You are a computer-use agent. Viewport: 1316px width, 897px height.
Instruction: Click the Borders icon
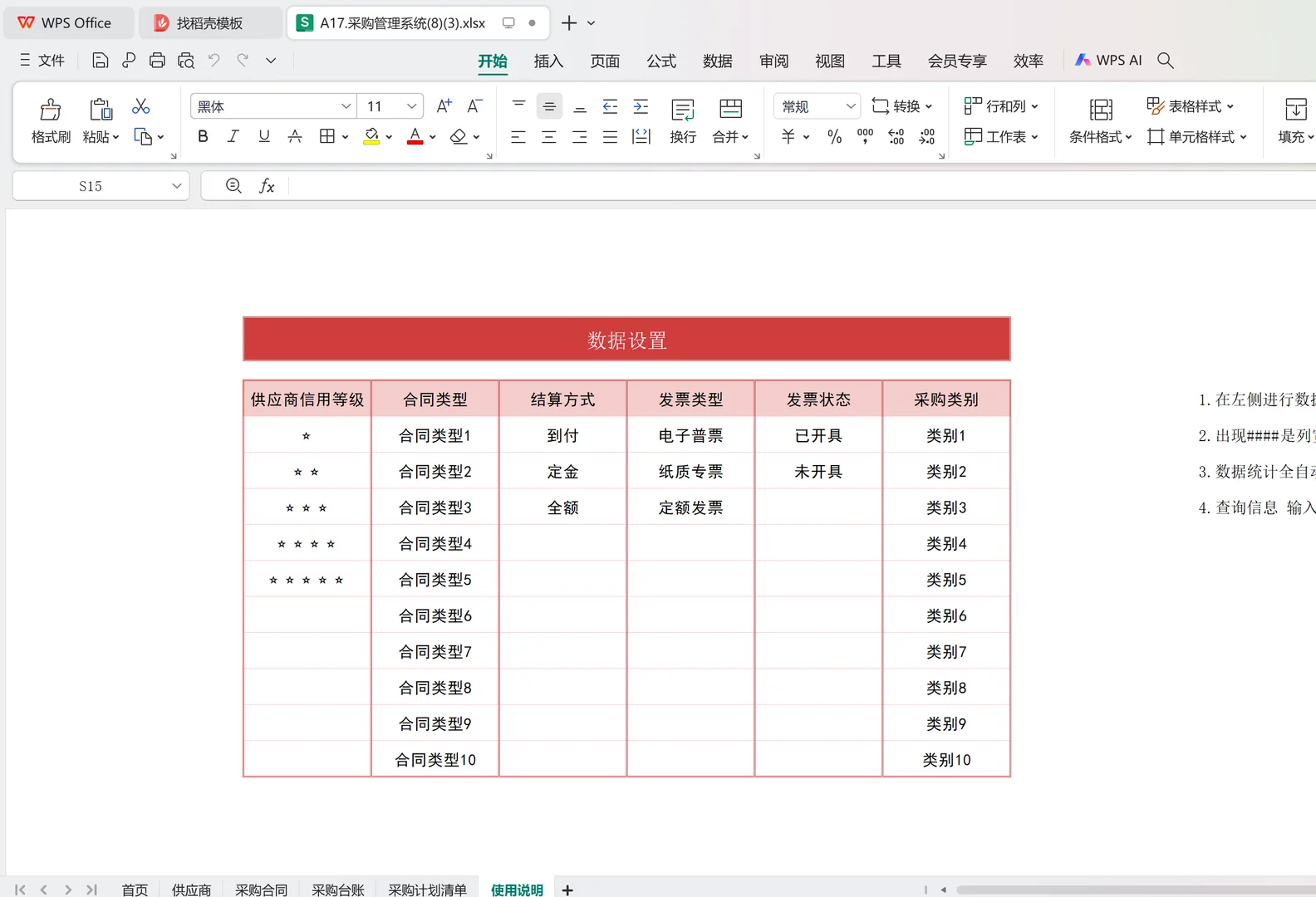pyautogui.click(x=327, y=136)
